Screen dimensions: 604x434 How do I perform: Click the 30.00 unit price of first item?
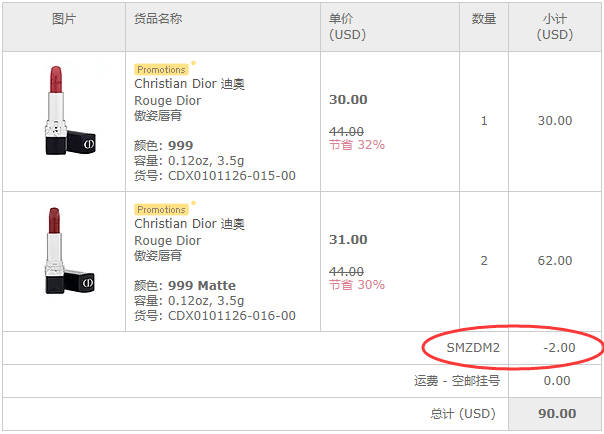348,100
